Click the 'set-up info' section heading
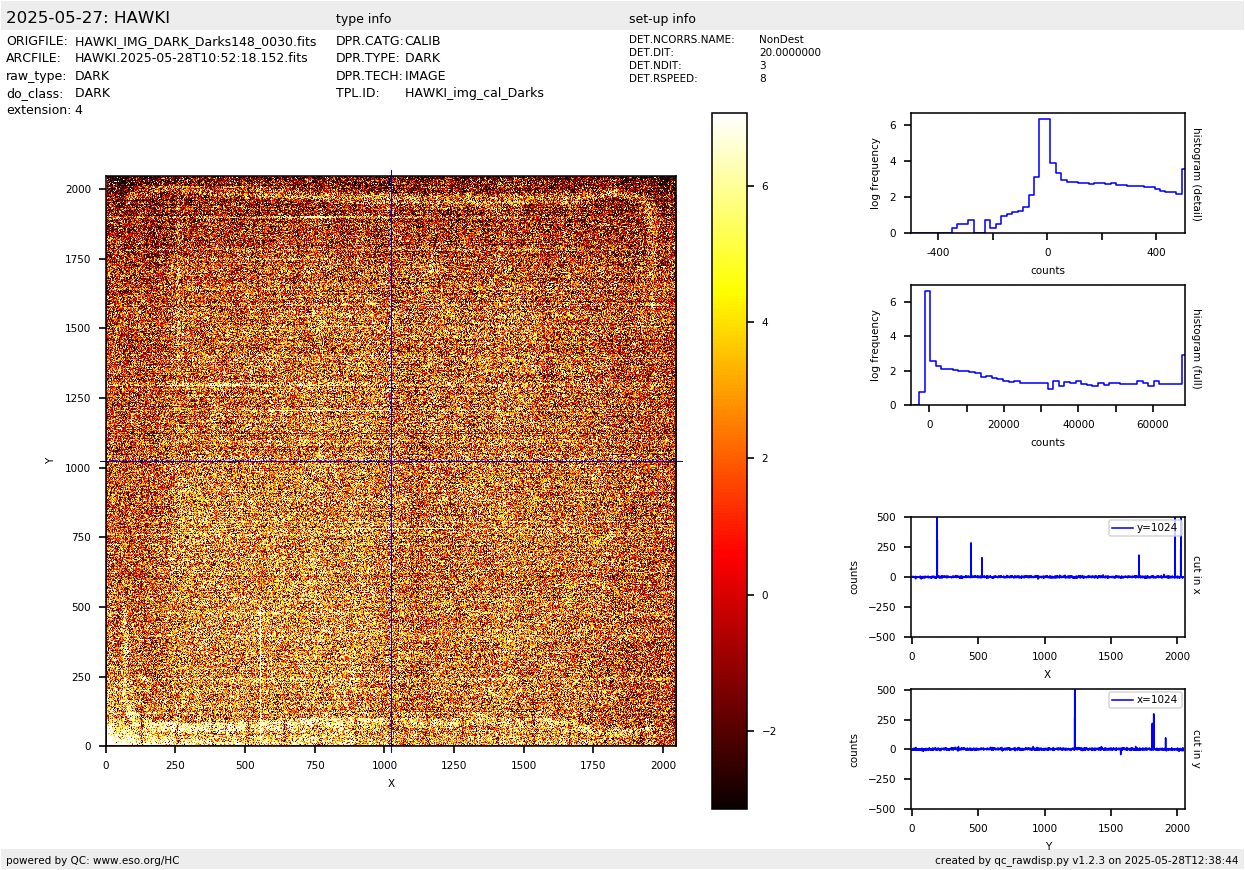This screenshot has width=1245, height=870. tap(662, 19)
